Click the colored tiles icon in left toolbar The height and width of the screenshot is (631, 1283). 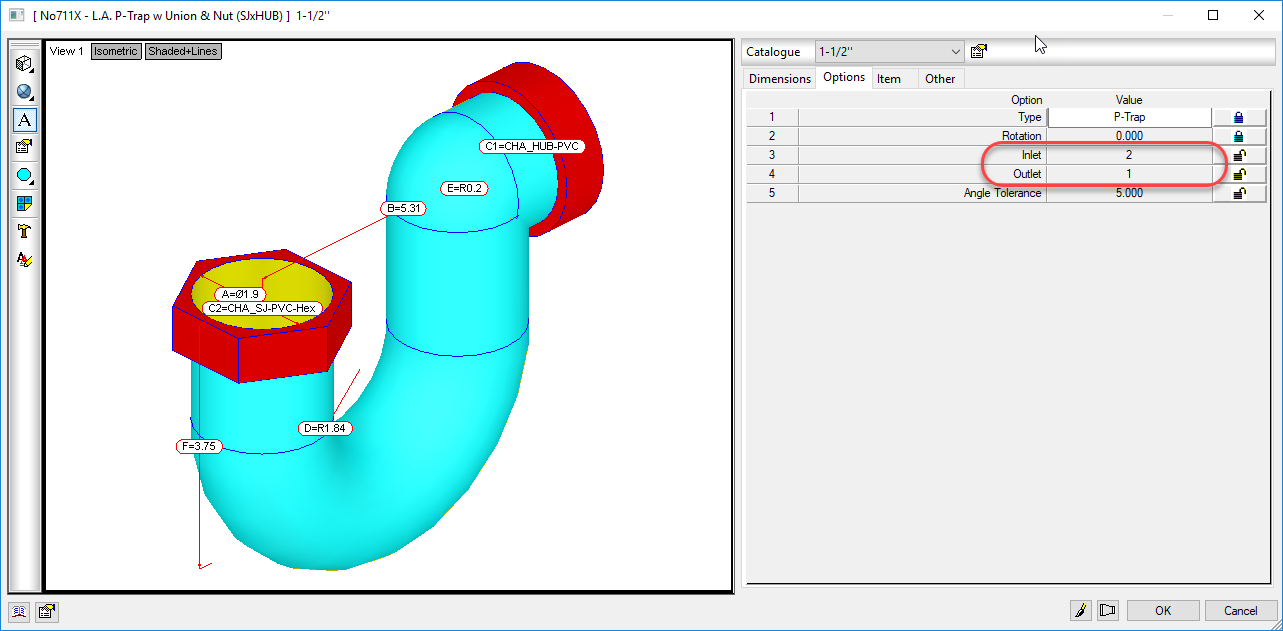[24, 203]
